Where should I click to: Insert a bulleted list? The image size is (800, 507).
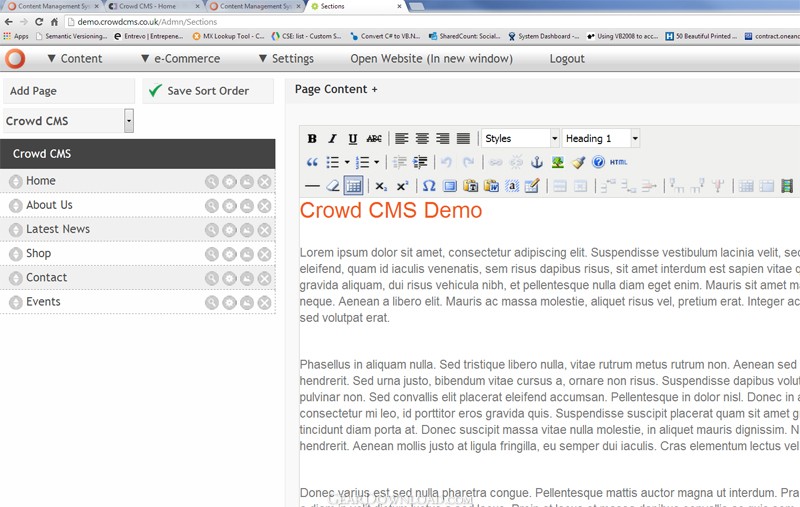coord(333,162)
